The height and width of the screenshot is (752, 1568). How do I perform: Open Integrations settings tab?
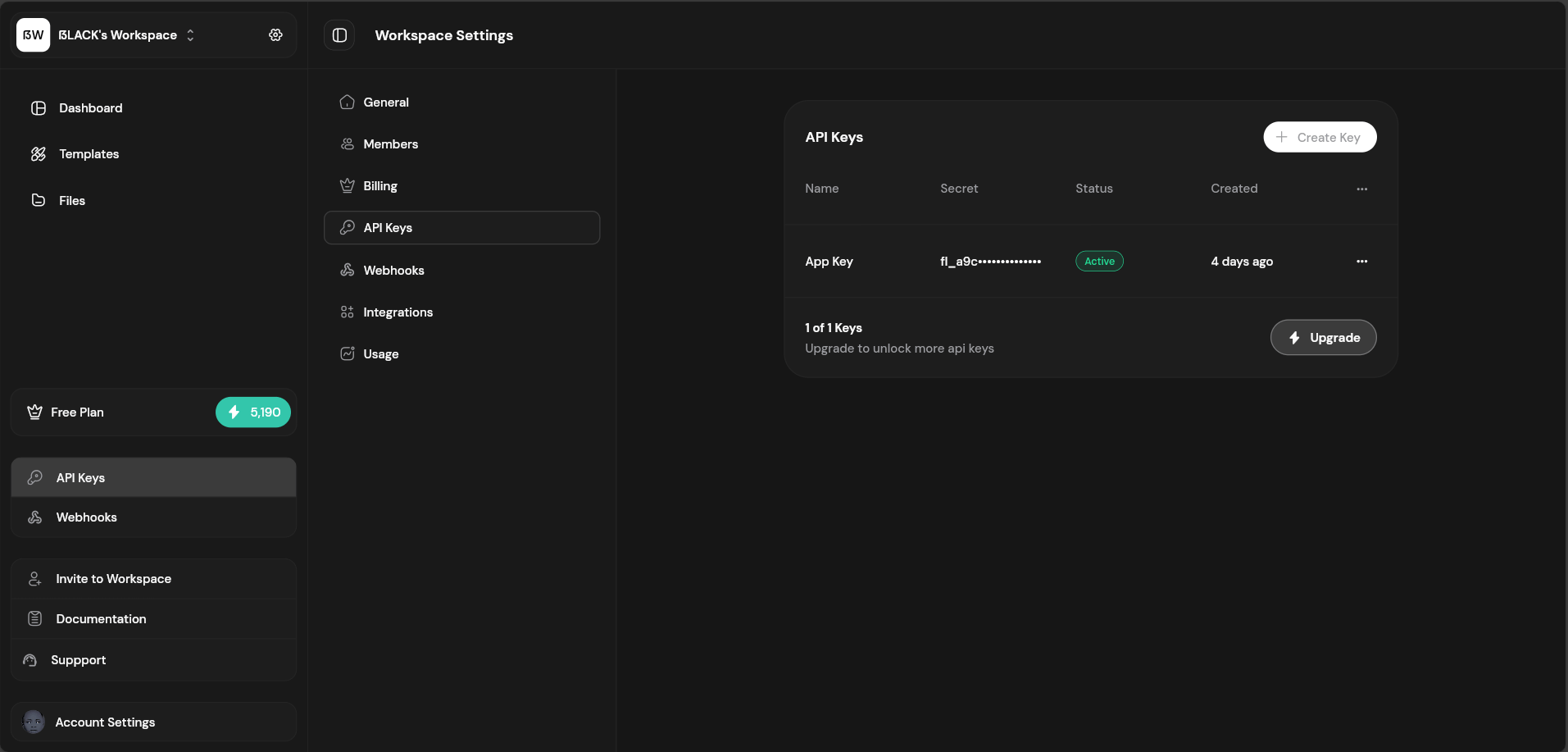462,312
